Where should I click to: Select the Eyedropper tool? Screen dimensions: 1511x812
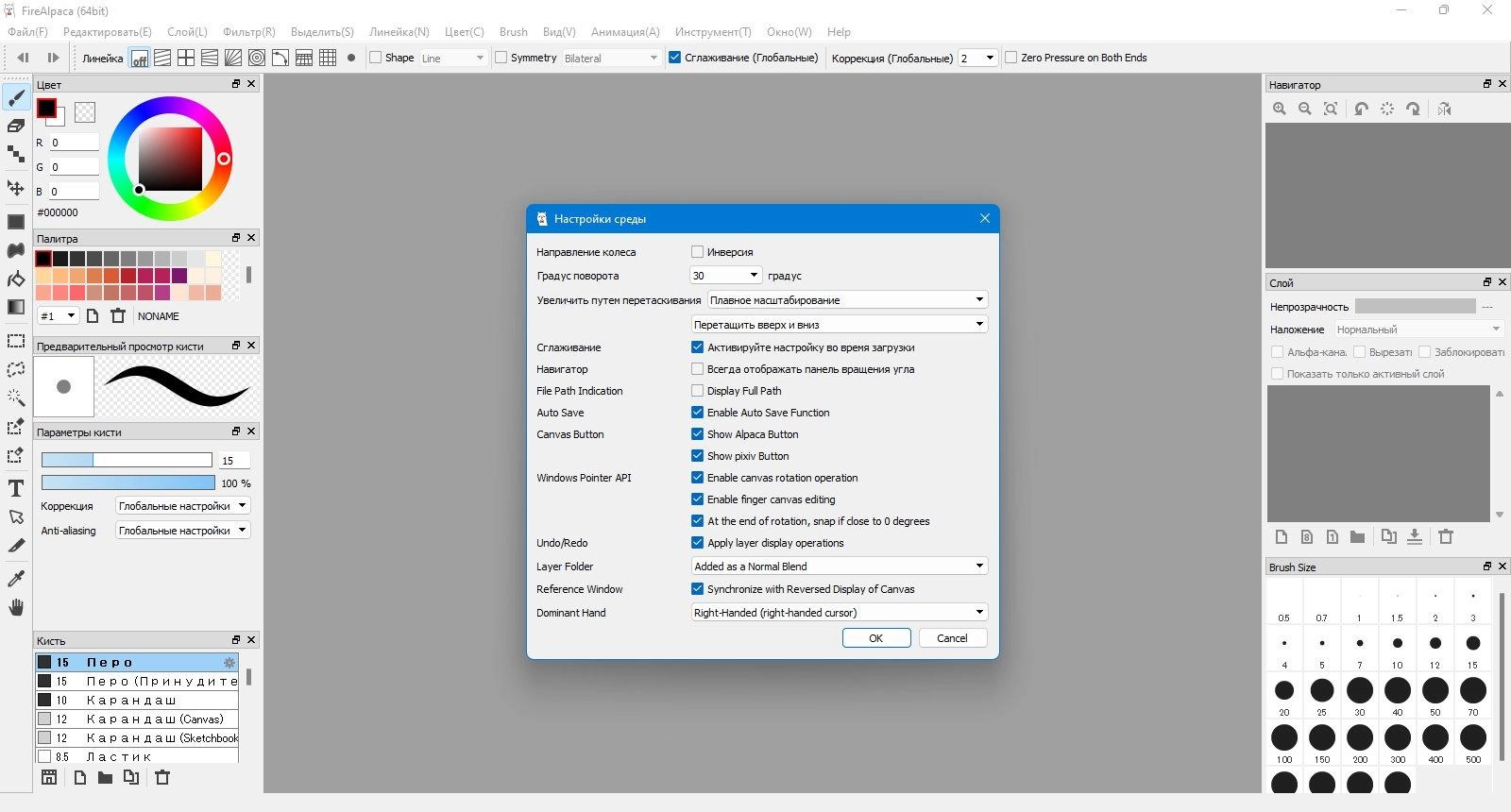coord(16,578)
